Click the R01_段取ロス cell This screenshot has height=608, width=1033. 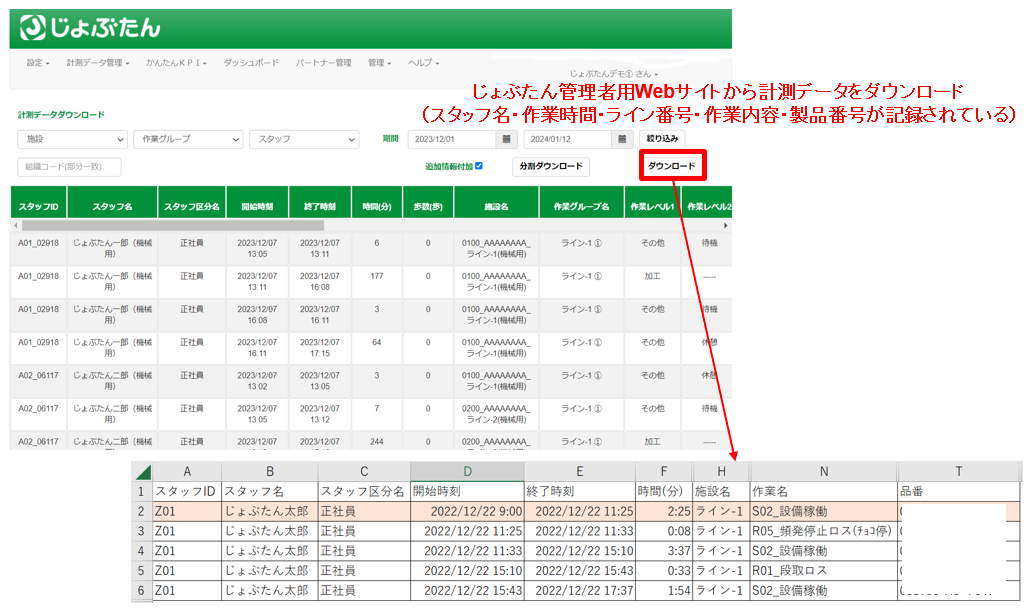point(824,570)
